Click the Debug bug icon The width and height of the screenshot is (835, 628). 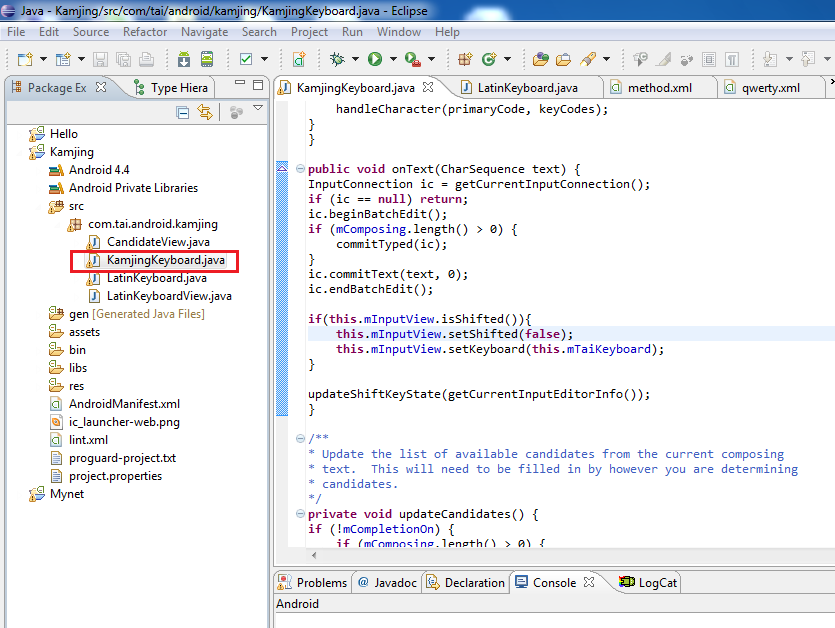coord(337,59)
